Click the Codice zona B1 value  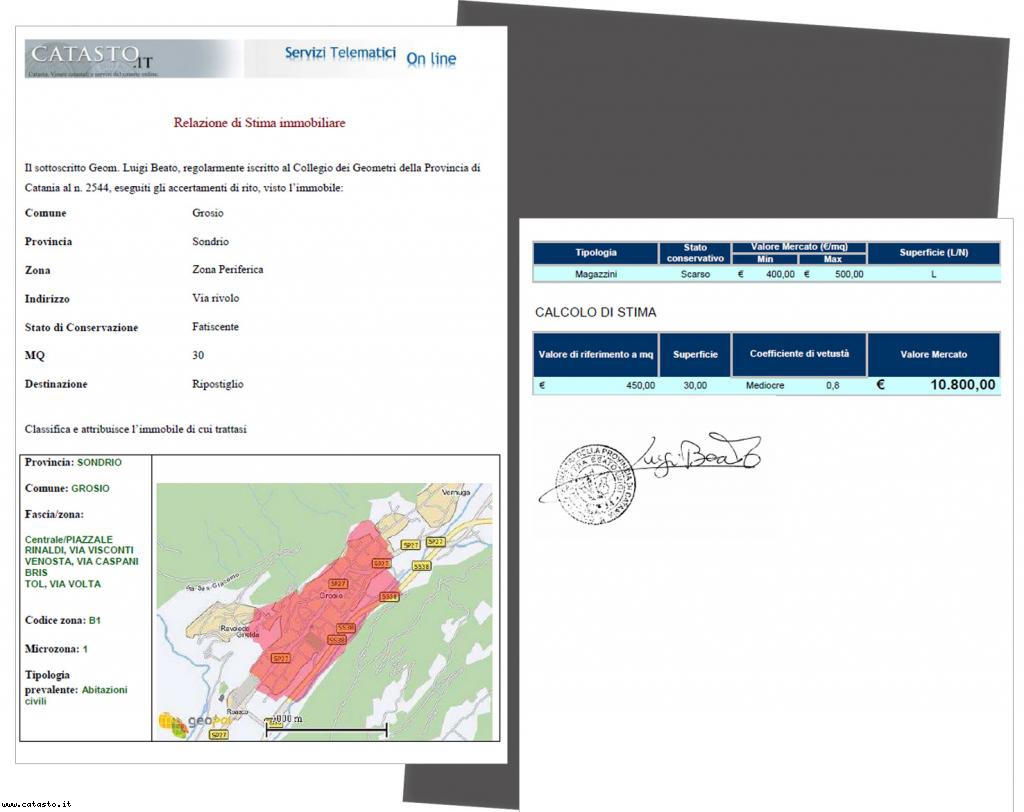click(x=94, y=621)
